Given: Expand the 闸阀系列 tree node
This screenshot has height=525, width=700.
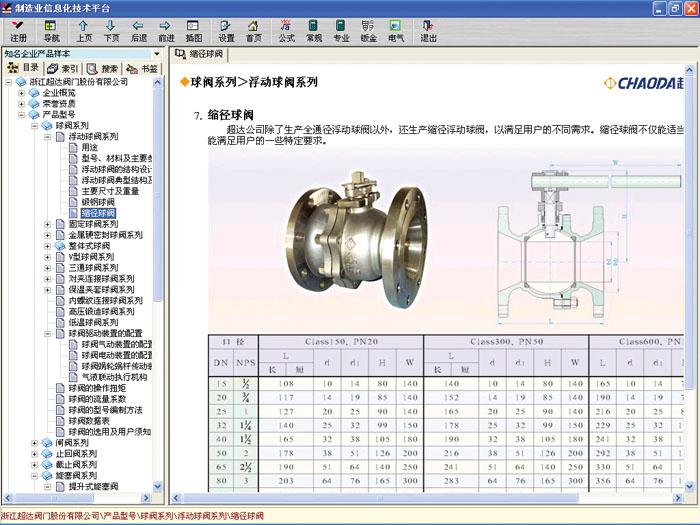Looking at the screenshot, I should (x=35, y=442).
